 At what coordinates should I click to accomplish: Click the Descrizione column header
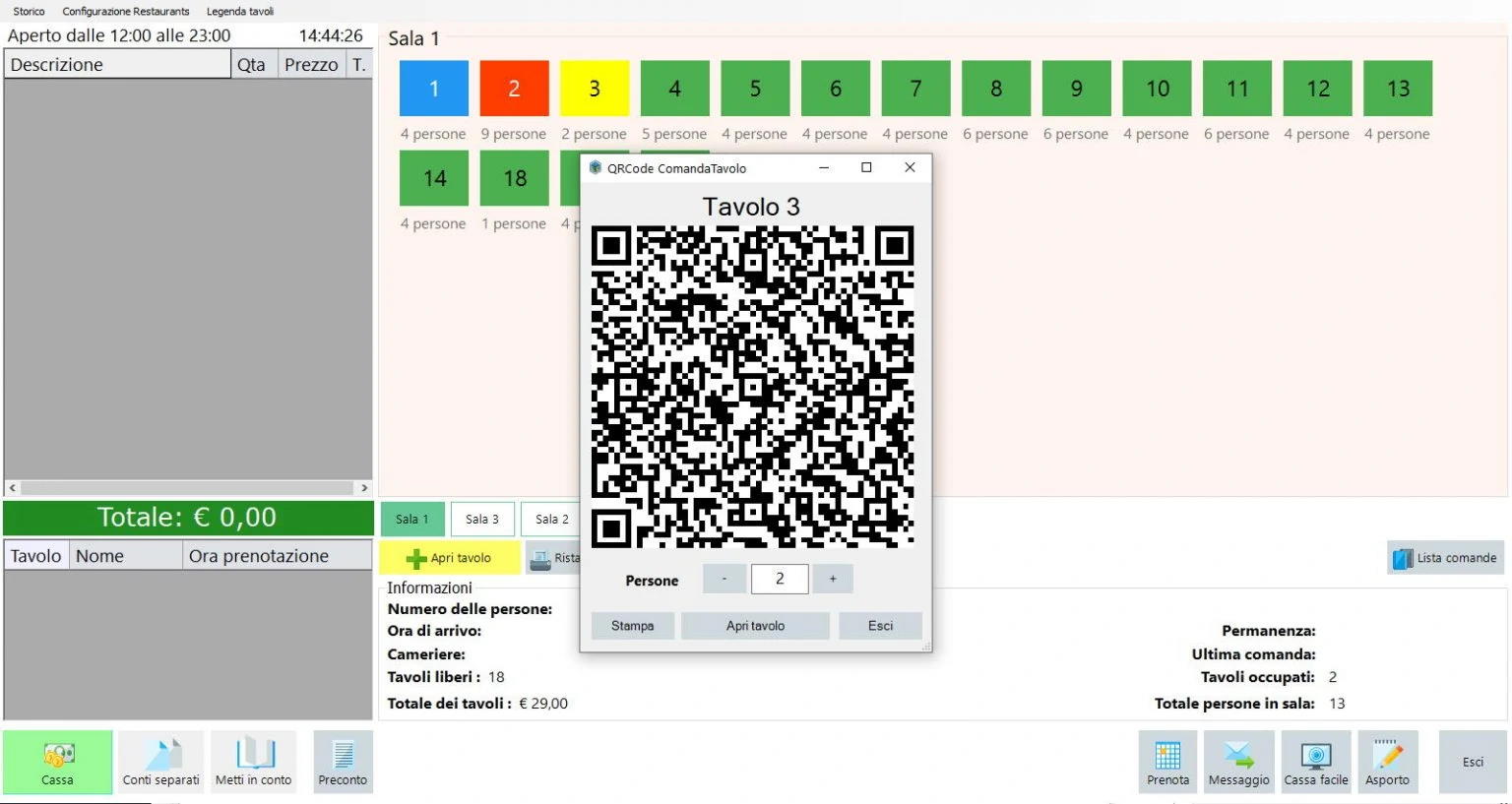tap(117, 65)
